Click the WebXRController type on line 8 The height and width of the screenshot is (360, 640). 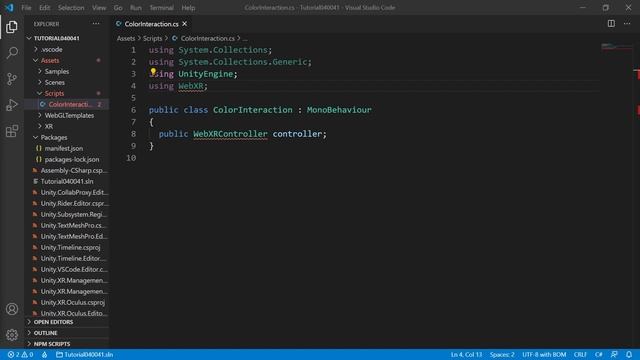click(x=230, y=134)
